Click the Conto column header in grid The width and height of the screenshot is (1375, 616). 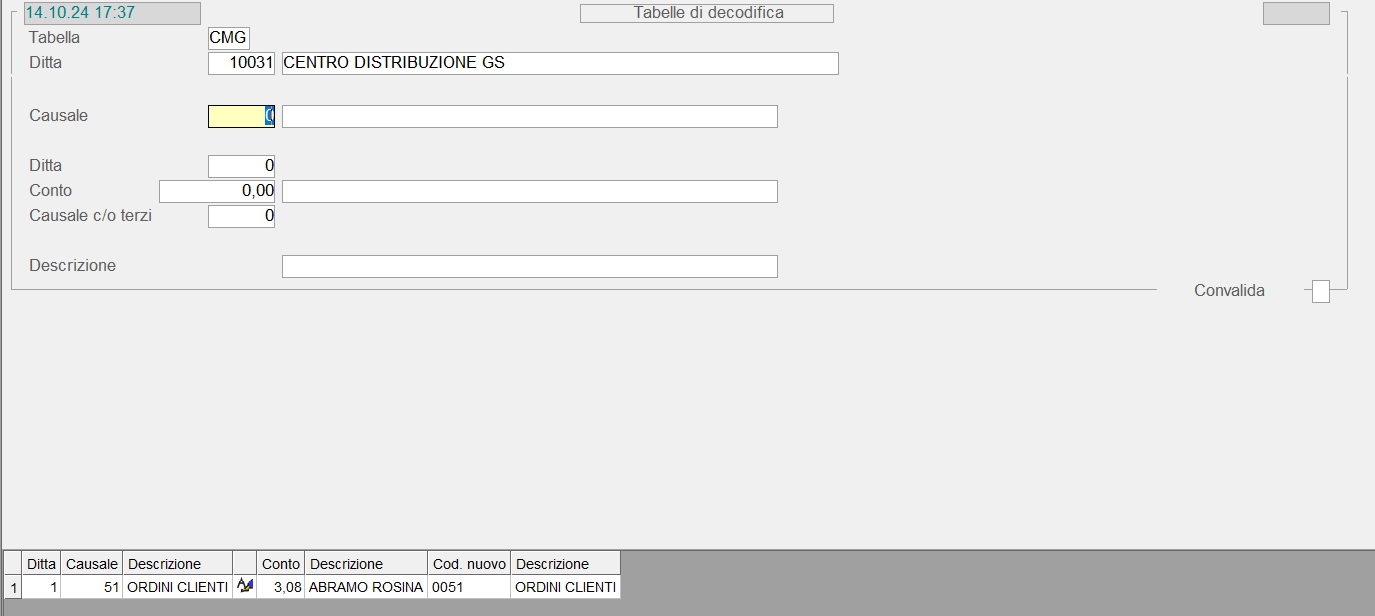[x=281, y=563]
